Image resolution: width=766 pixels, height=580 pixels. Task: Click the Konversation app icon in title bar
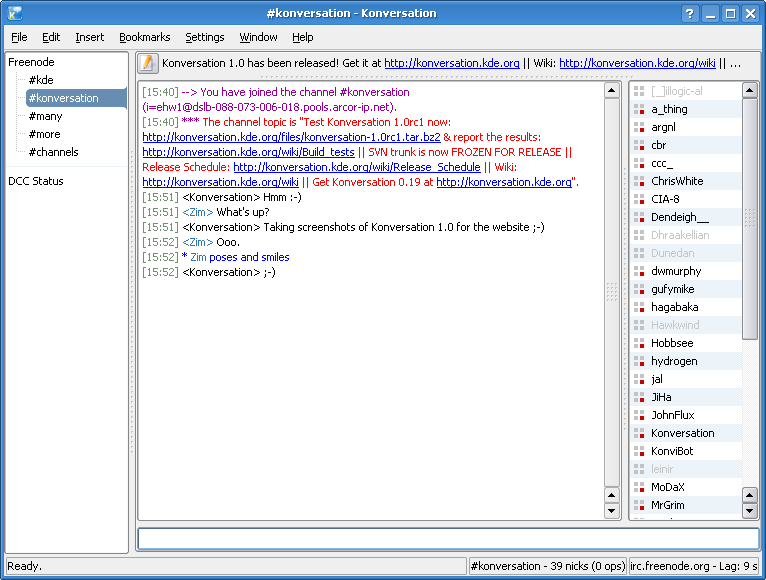(x=15, y=13)
